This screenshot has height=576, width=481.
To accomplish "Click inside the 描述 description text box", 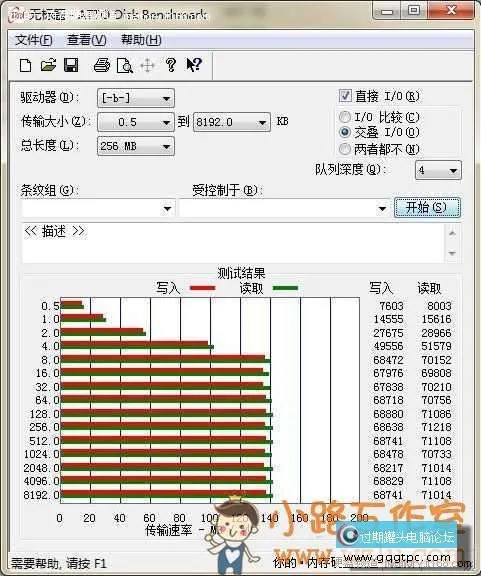I will coord(234,242).
